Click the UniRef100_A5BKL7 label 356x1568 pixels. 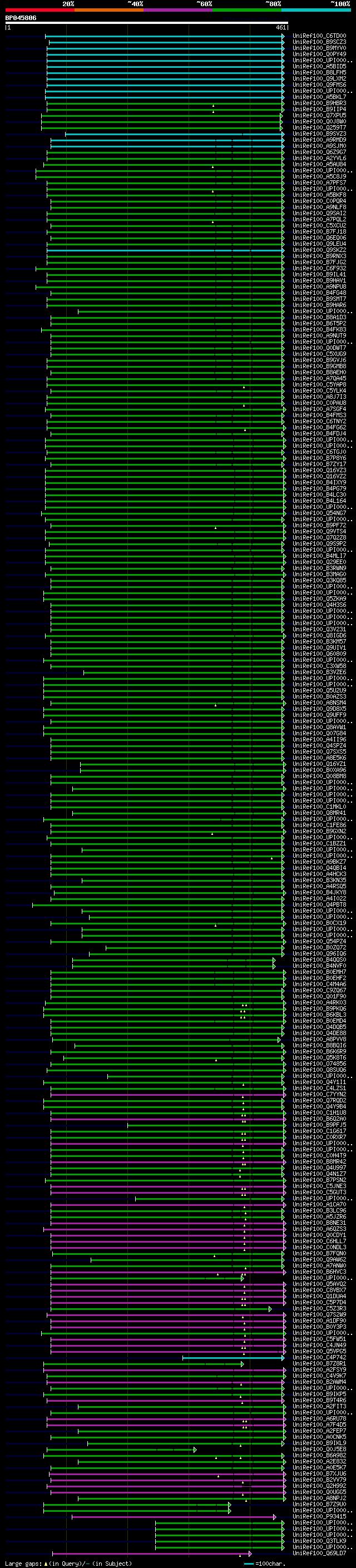[319, 97]
